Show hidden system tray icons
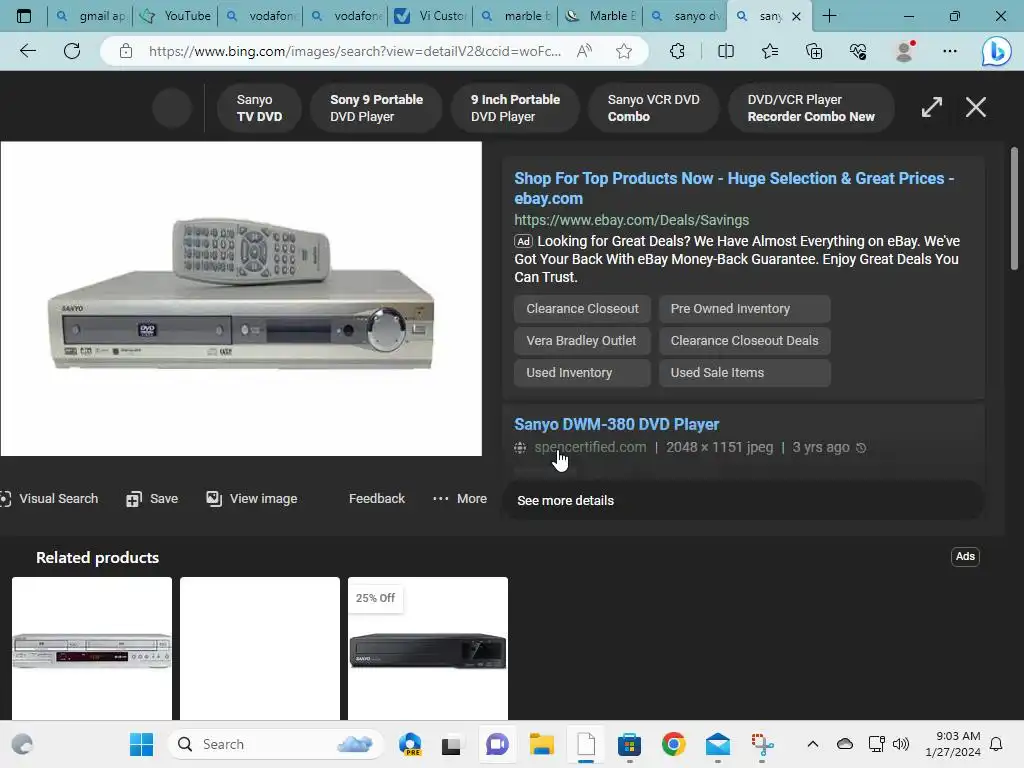The image size is (1024, 768). (x=812, y=744)
